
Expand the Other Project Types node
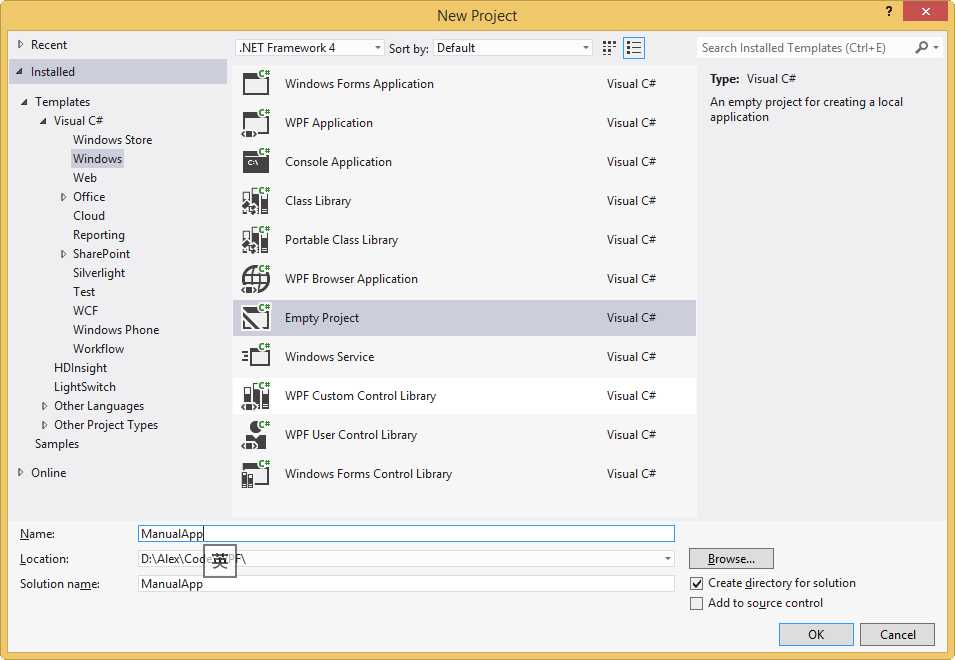coord(44,424)
